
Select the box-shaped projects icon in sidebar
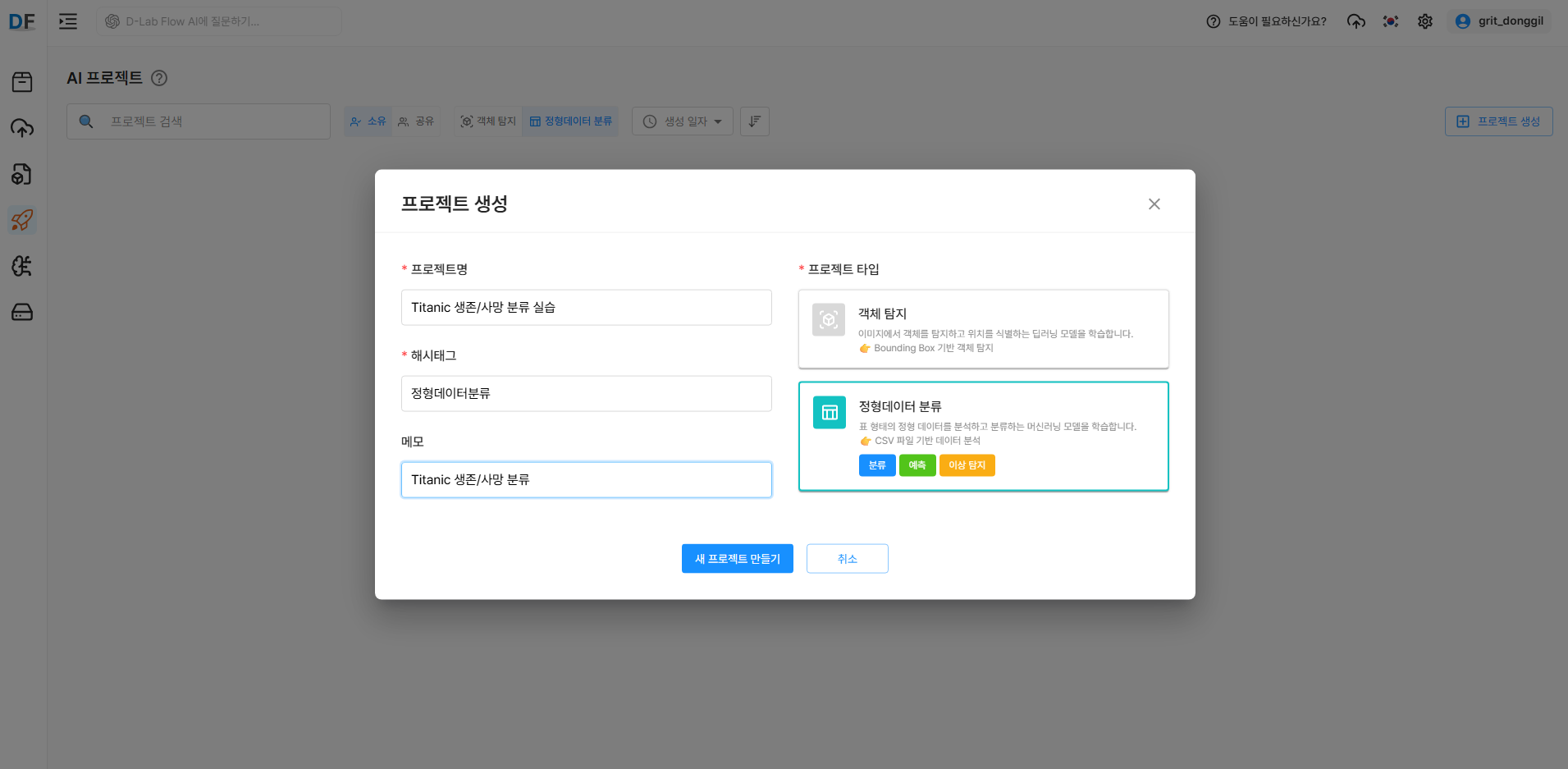coord(22,81)
